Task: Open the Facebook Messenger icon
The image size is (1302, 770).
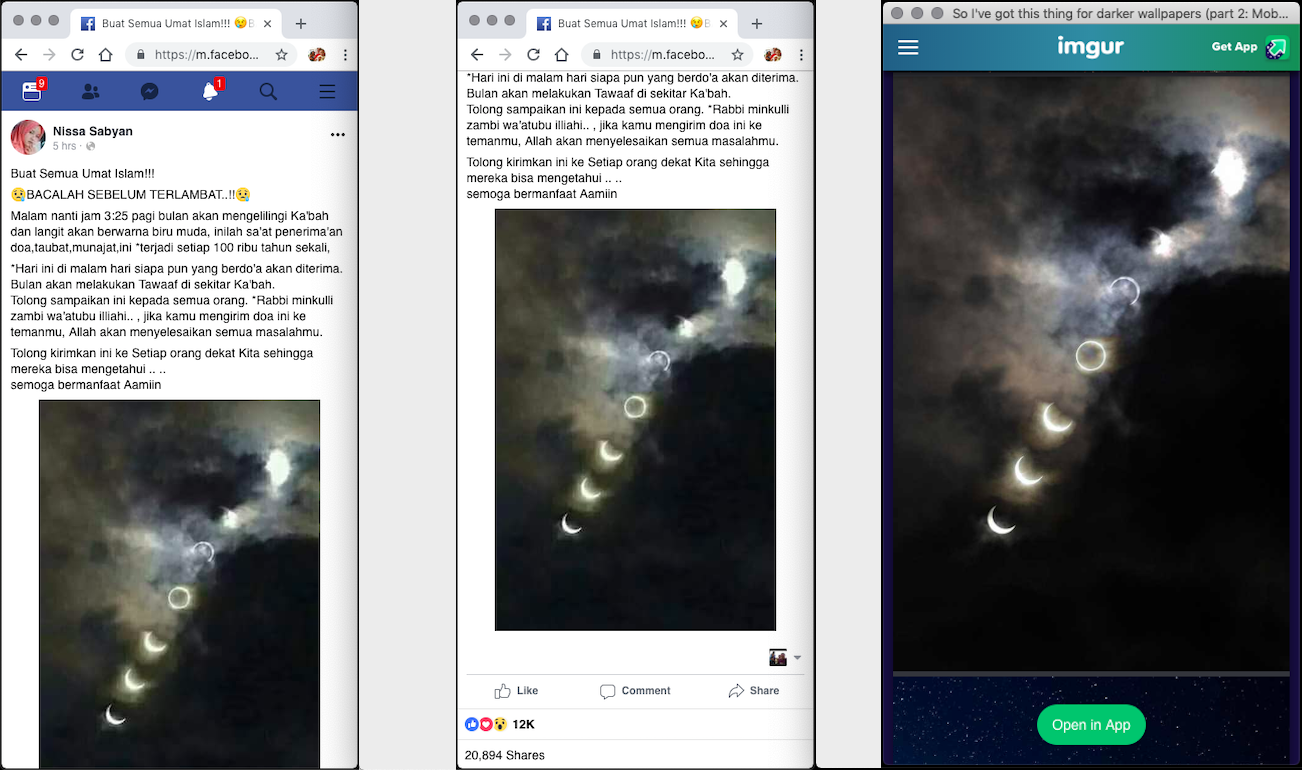Action: [149, 92]
